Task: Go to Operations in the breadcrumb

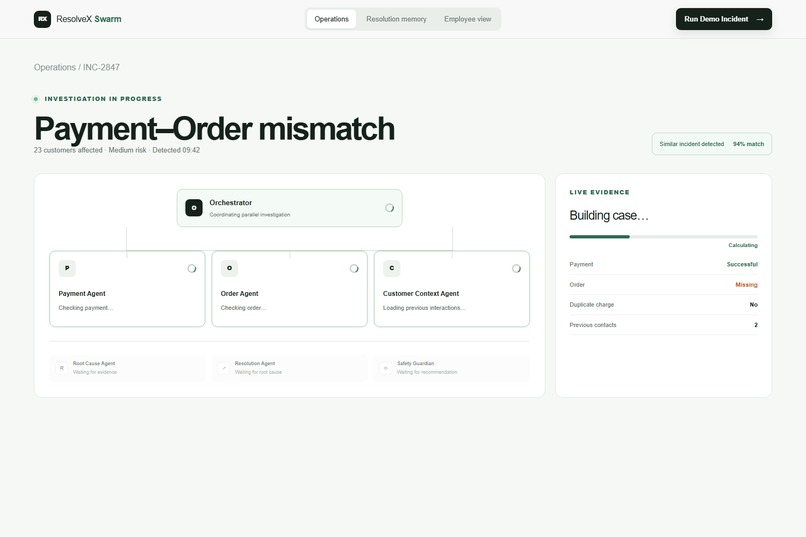Action: (x=54, y=67)
